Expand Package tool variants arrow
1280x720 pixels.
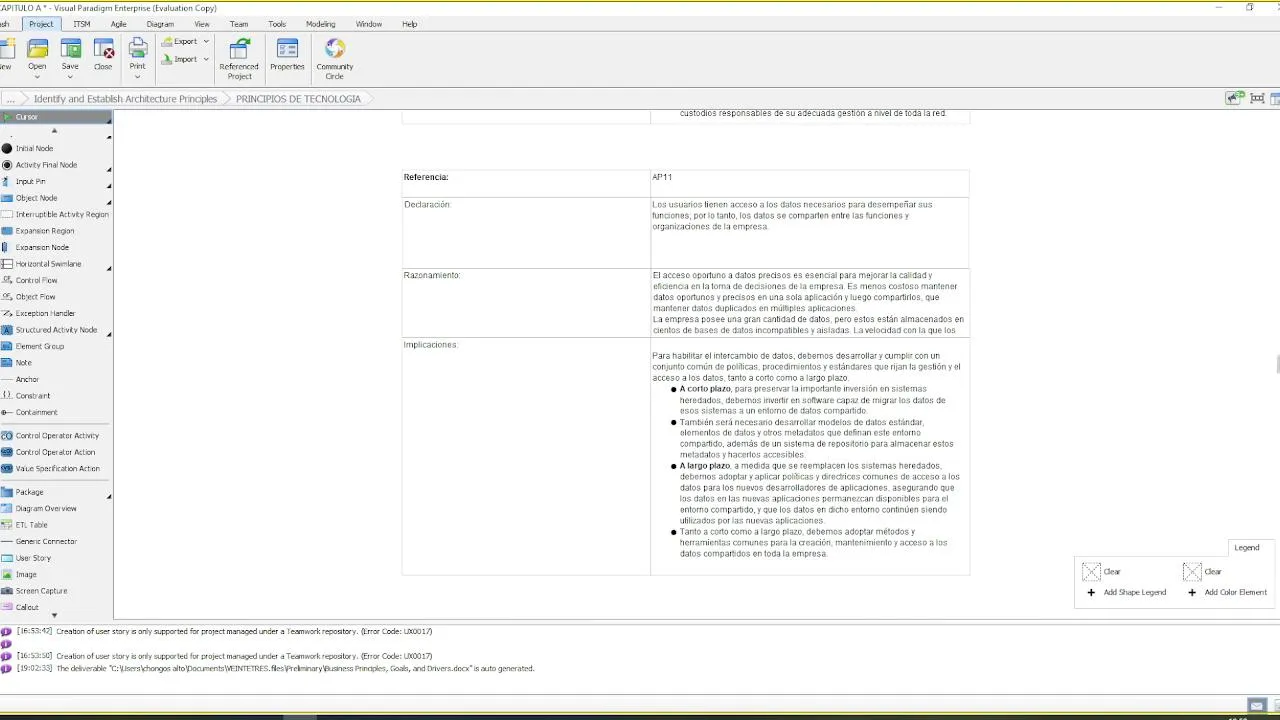(x=109, y=497)
